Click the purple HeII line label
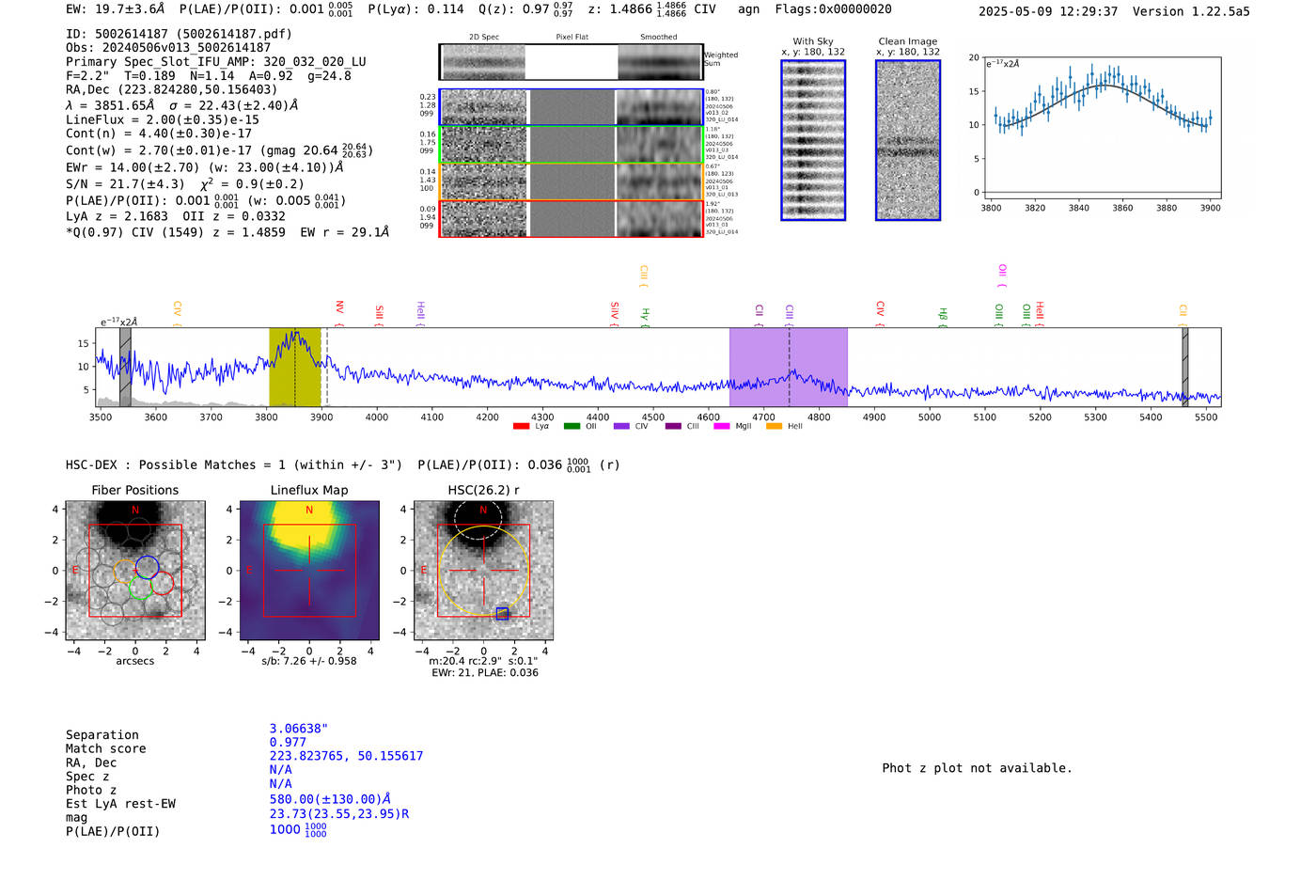 420,313
